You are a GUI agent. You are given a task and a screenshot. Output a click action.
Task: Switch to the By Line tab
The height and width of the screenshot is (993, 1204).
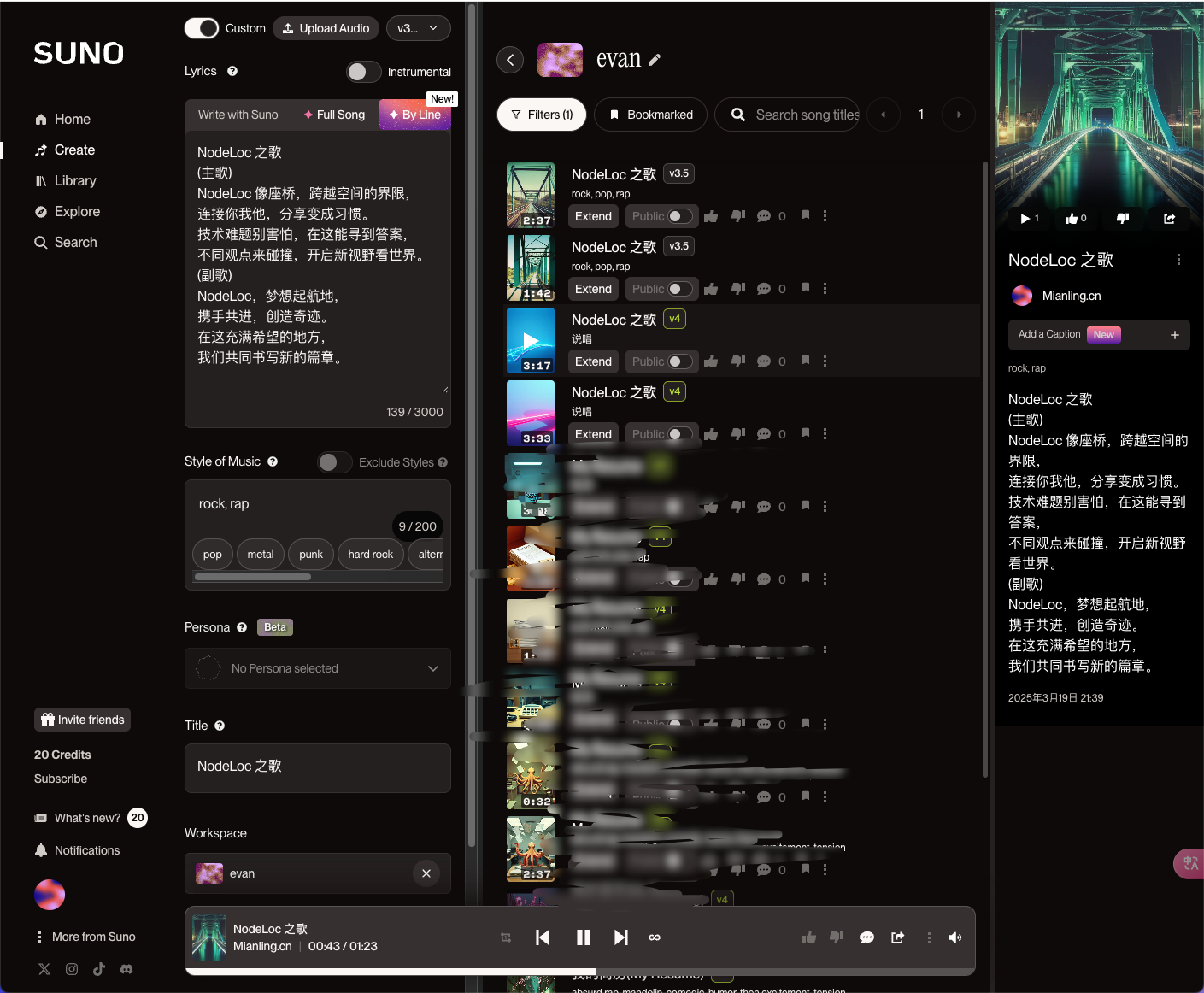click(x=414, y=115)
